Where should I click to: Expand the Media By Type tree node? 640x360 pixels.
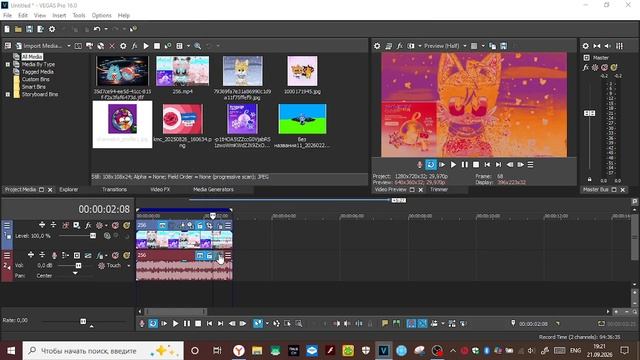point(7,64)
